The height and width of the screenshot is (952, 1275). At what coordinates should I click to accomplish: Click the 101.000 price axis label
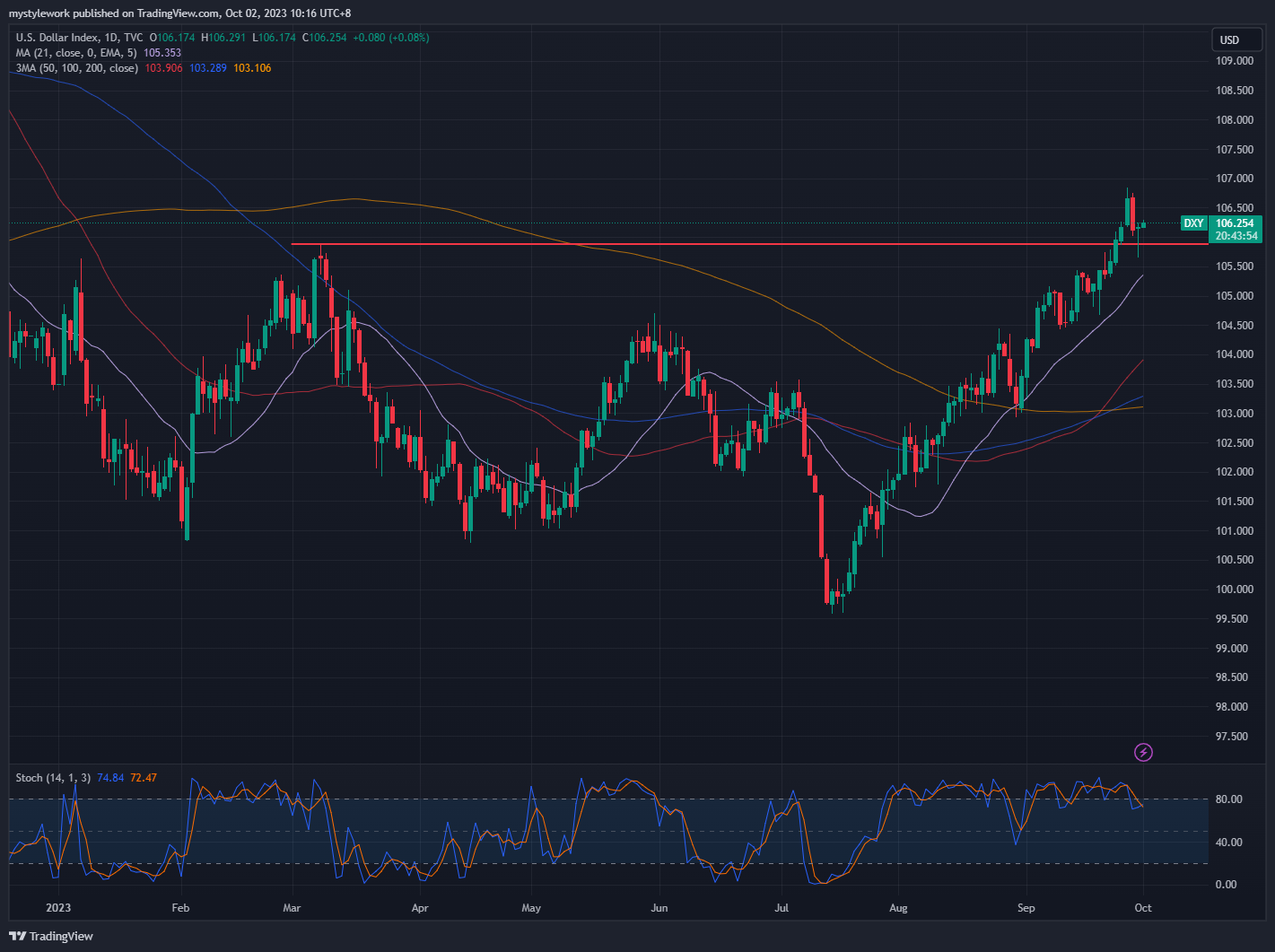1235,531
